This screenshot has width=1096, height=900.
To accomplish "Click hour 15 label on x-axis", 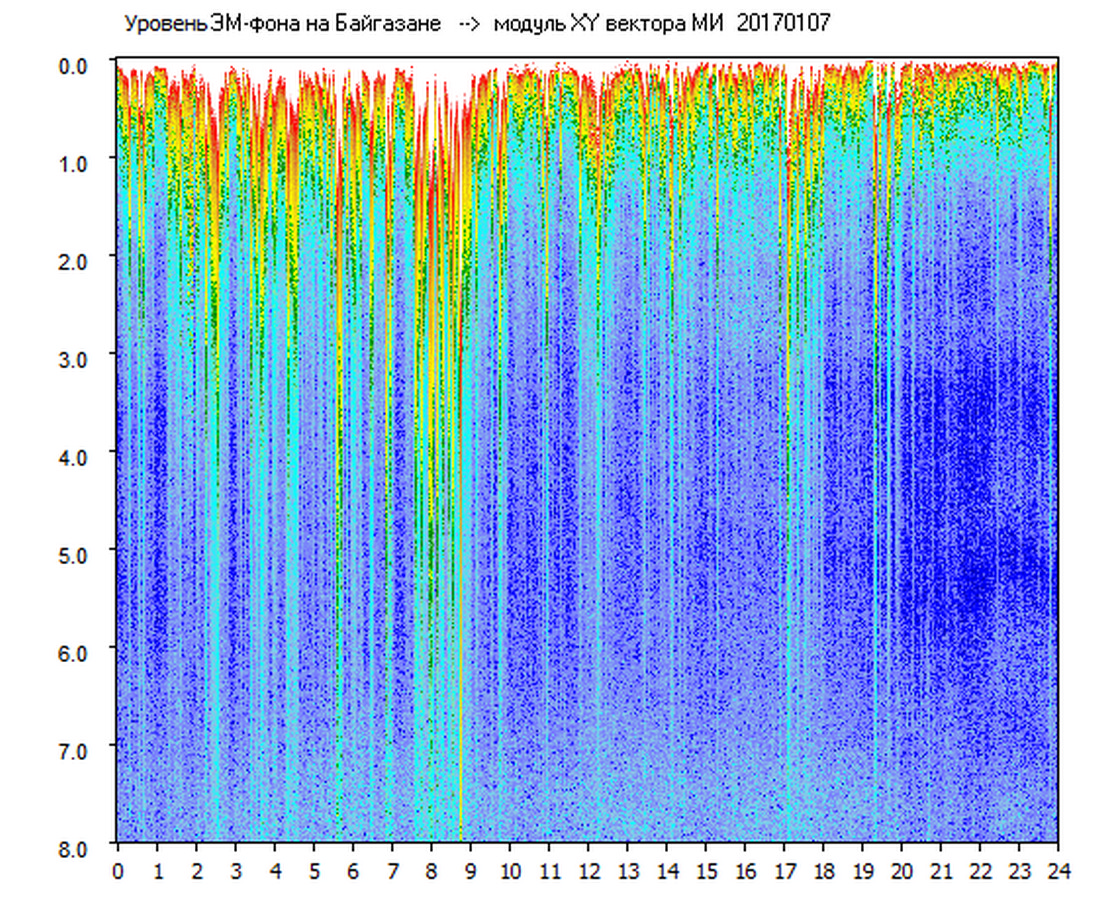I will click(706, 870).
